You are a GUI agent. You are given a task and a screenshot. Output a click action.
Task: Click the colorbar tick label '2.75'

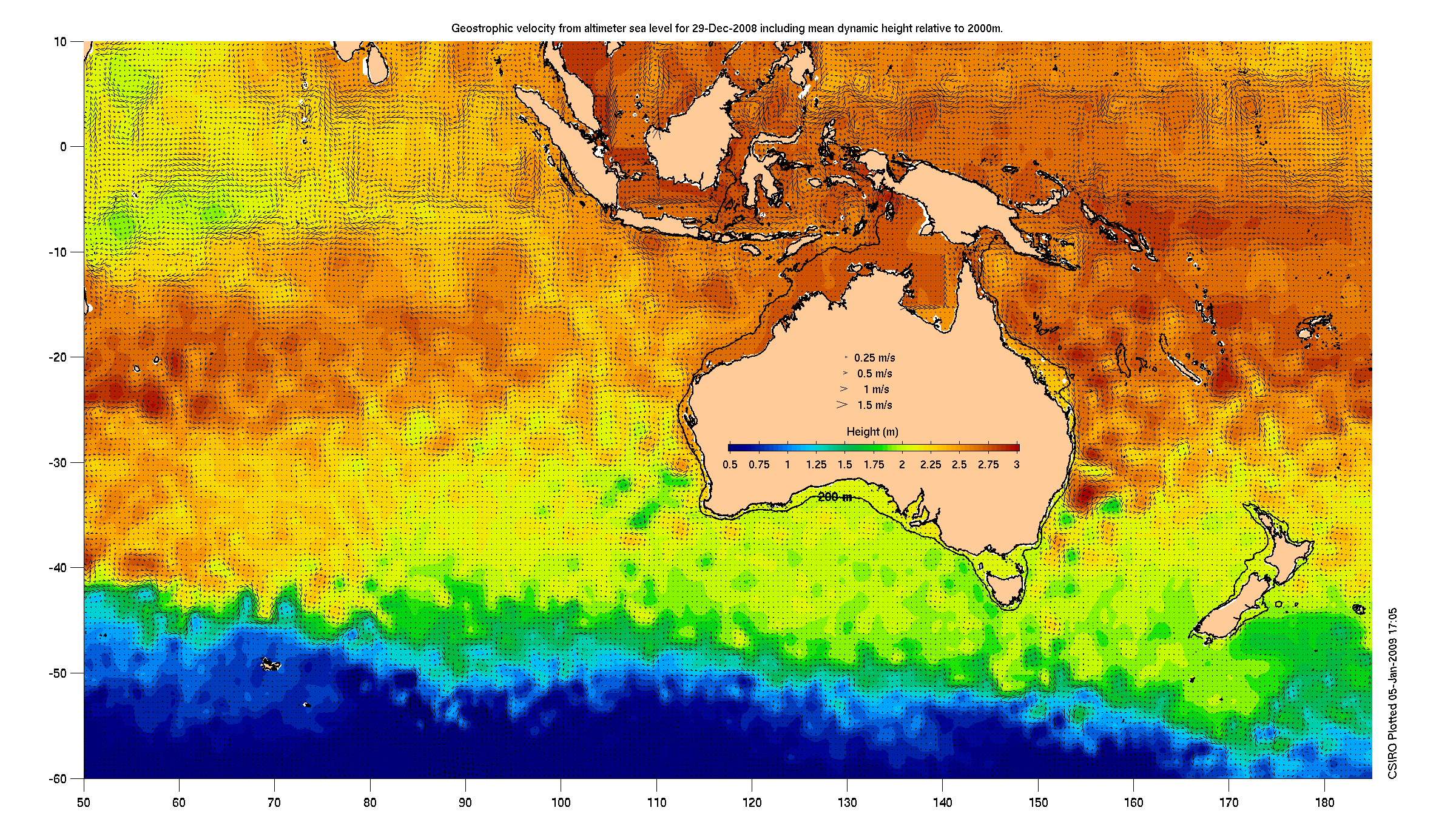click(x=988, y=465)
